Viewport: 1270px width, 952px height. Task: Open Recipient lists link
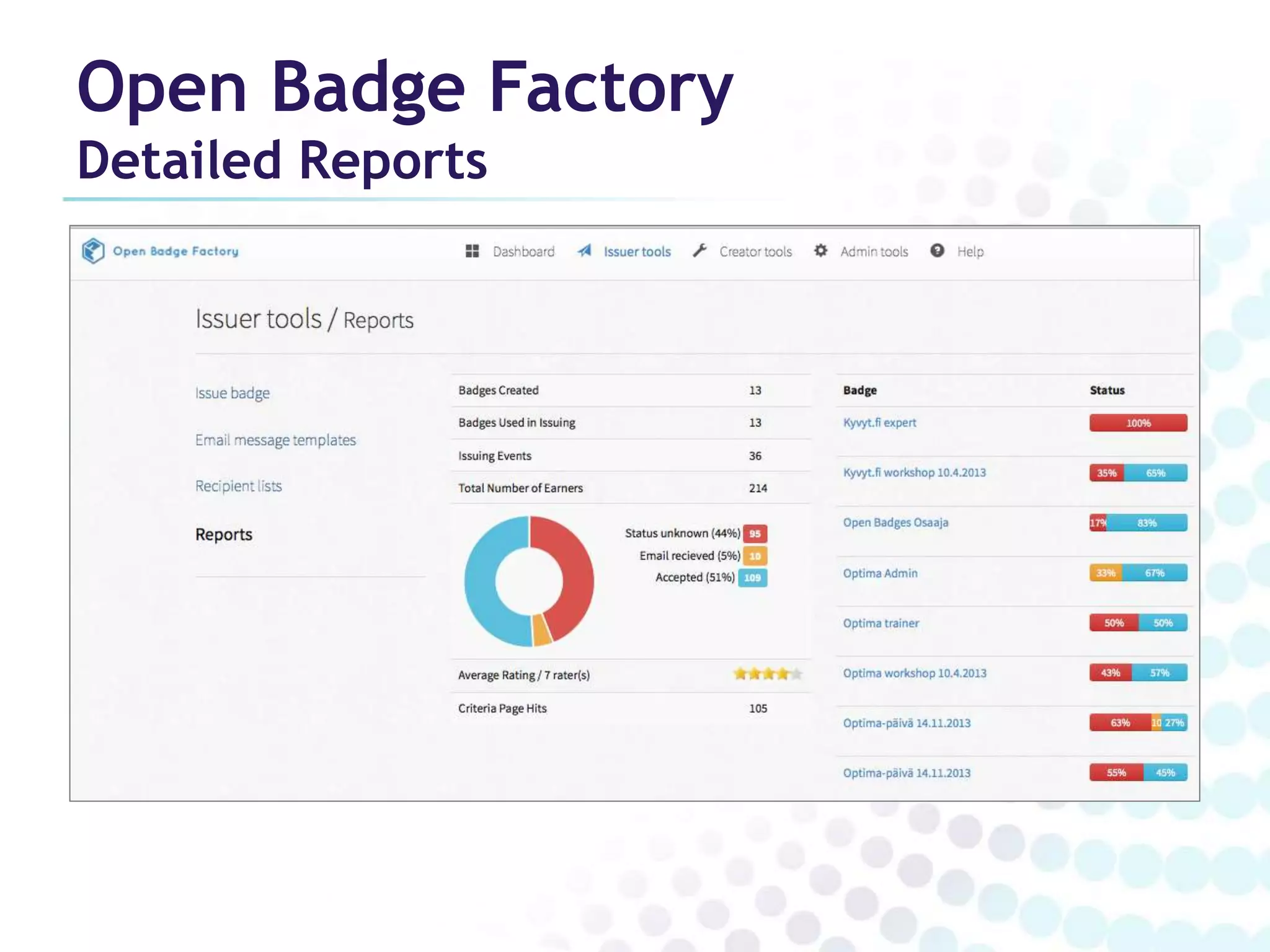[x=238, y=486]
